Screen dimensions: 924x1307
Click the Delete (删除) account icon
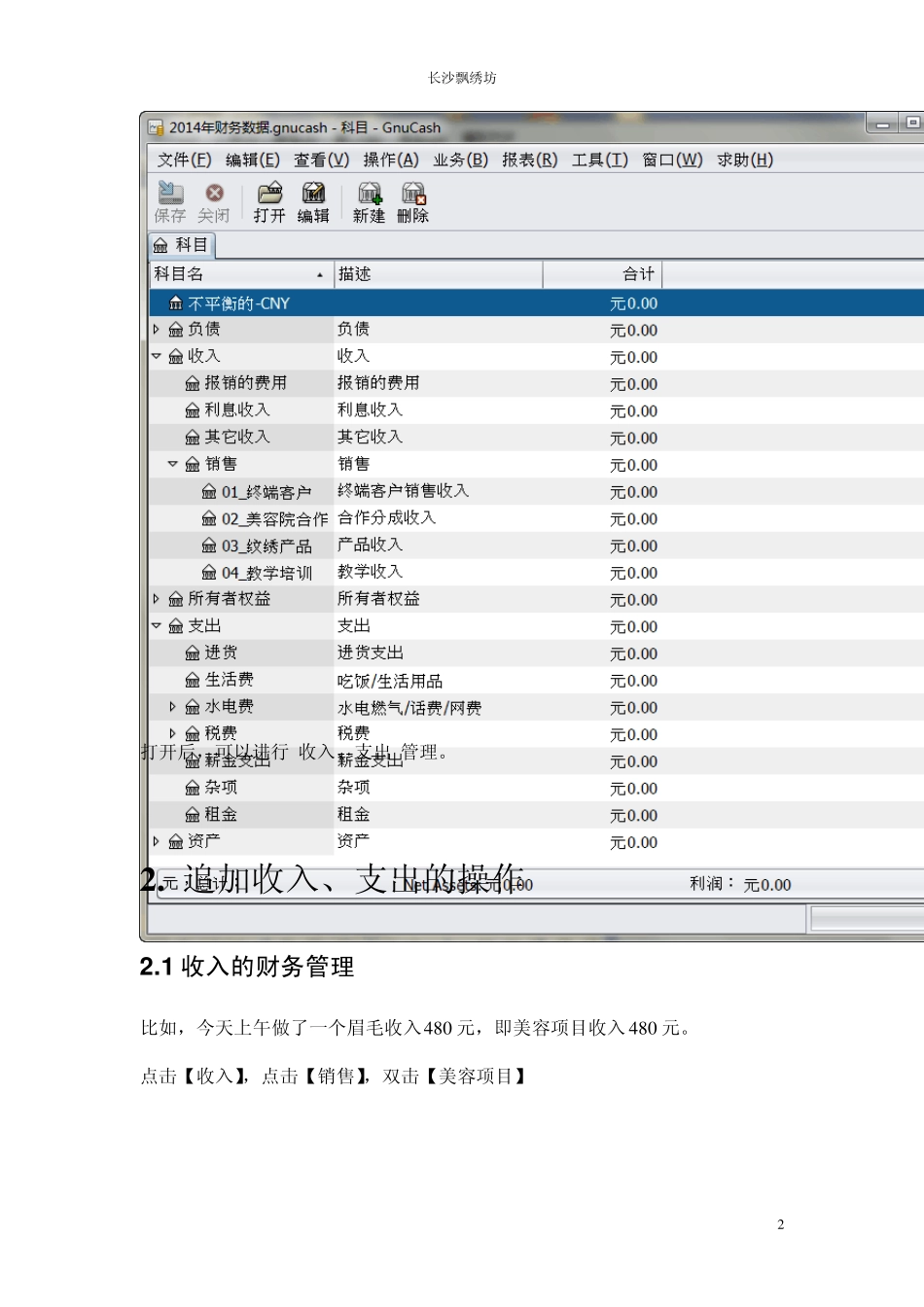(413, 193)
